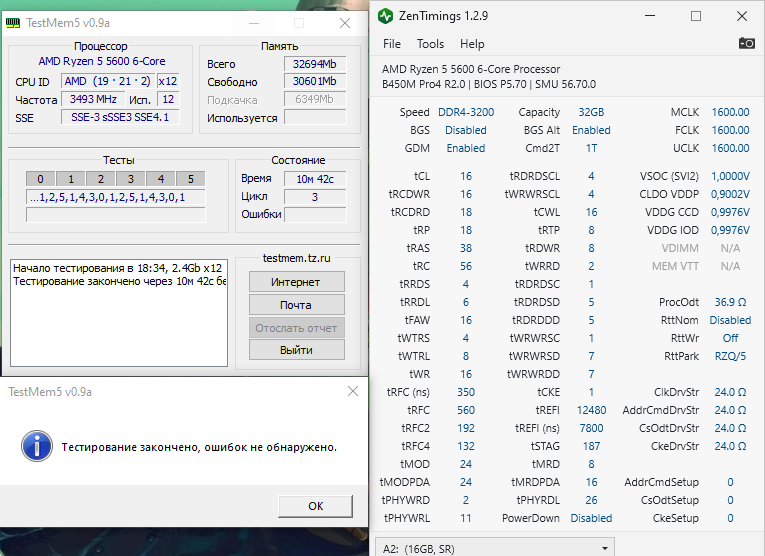Screen dimensions: 765x556
Task: Click the Цикл field showing 3
Action: click(x=315, y=197)
